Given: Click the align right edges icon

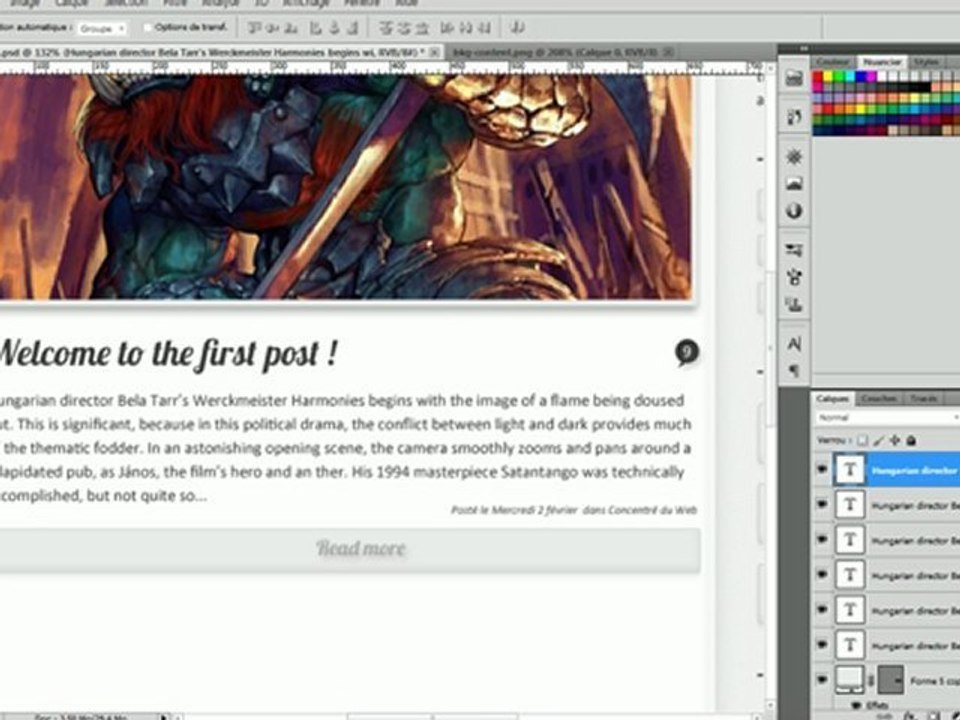Looking at the screenshot, I should [353, 28].
